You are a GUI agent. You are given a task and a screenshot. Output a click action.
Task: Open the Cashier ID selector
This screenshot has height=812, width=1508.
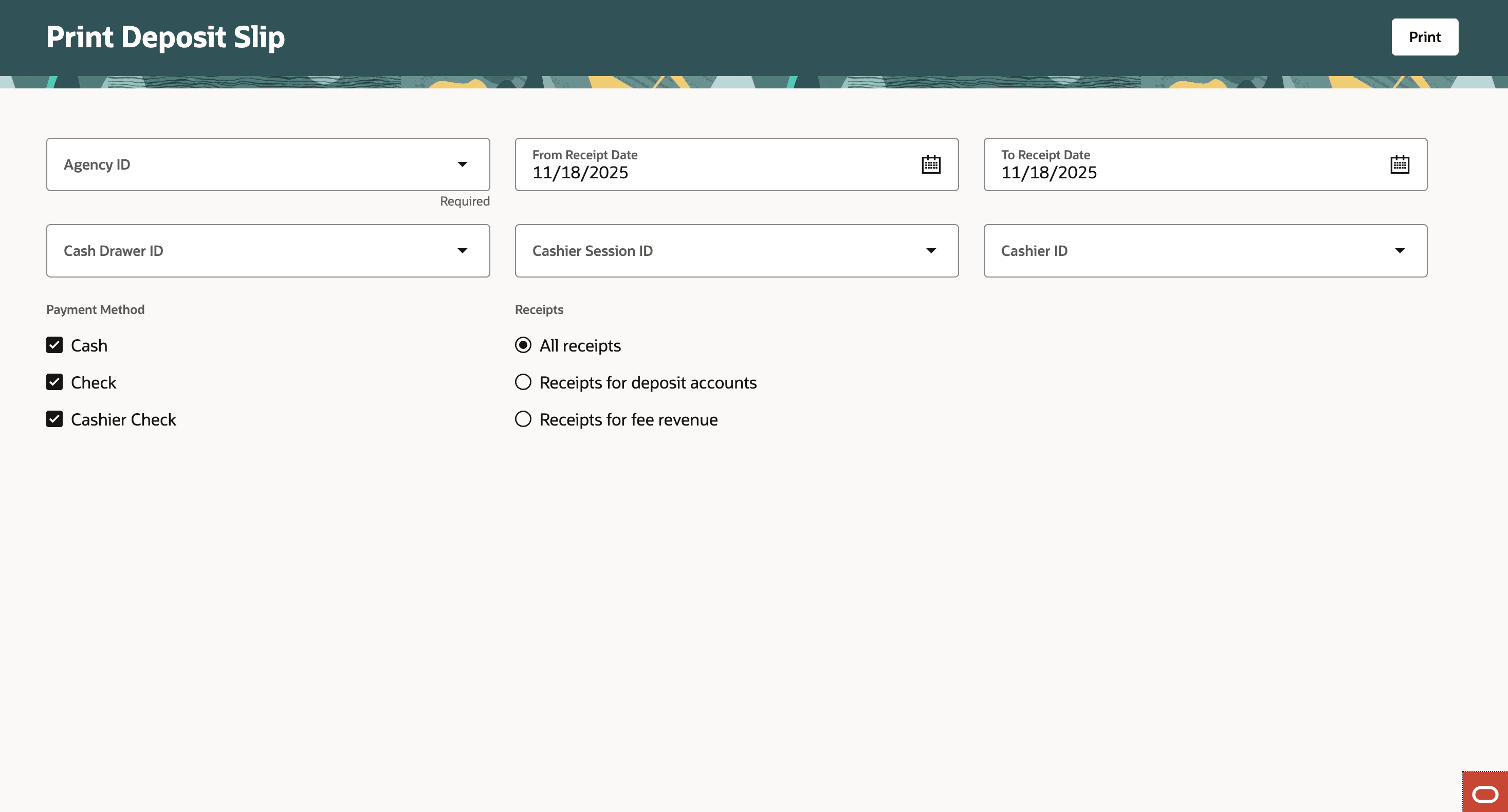(1171, 251)
